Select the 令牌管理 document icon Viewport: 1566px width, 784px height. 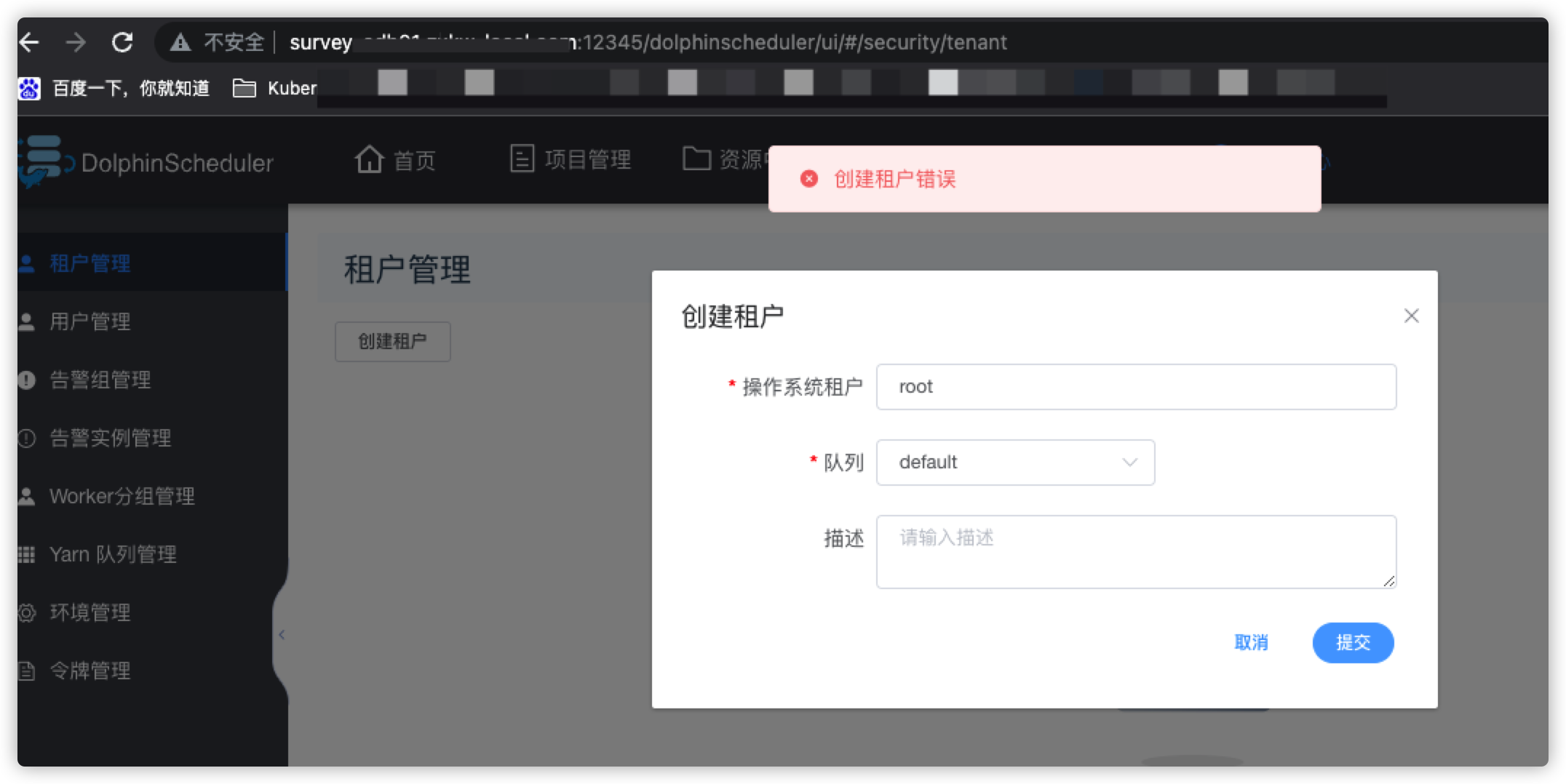point(26,671)
